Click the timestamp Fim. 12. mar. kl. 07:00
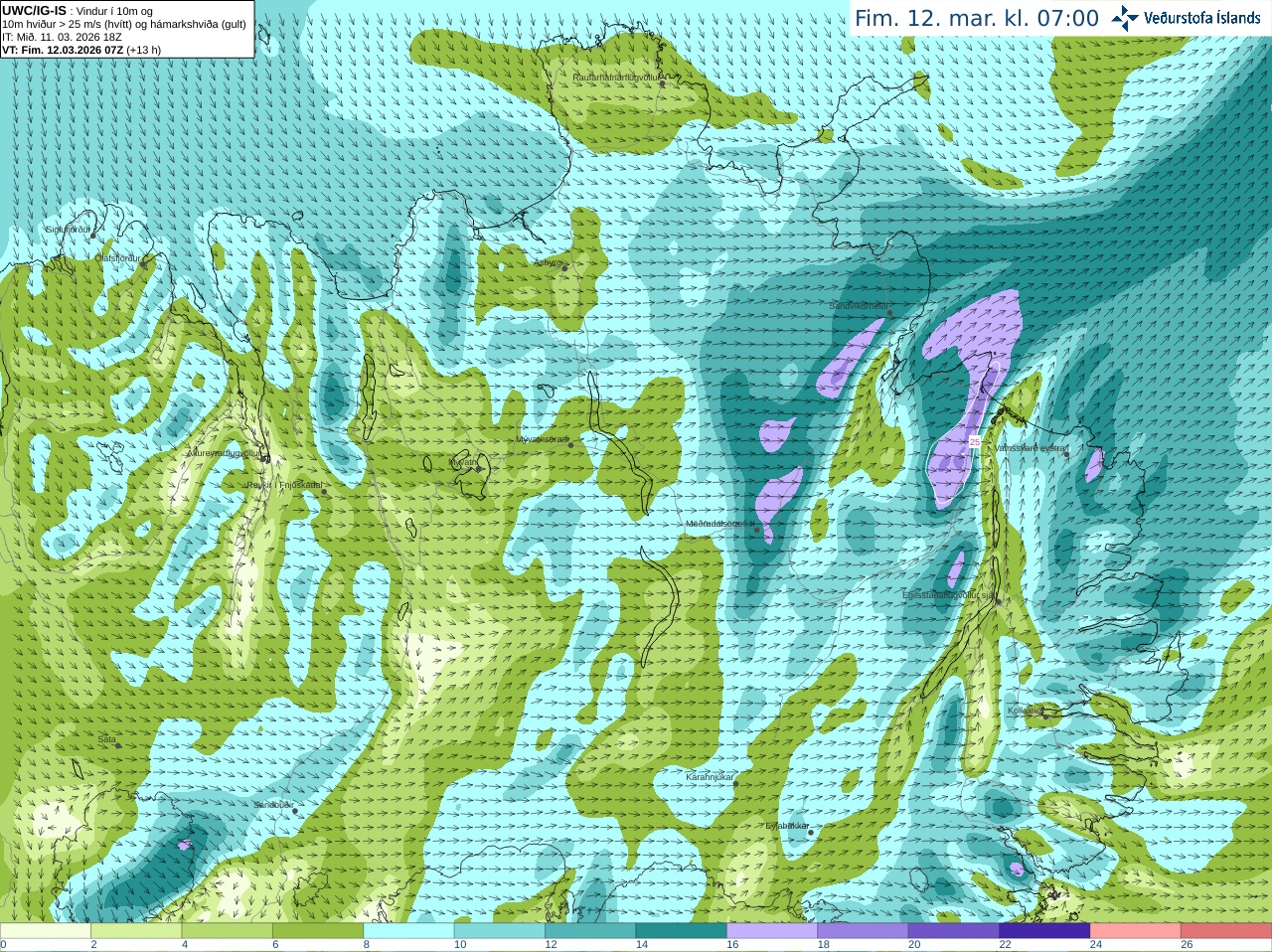The height and width of the screenshot is (952, 1272). click(977, 18)
